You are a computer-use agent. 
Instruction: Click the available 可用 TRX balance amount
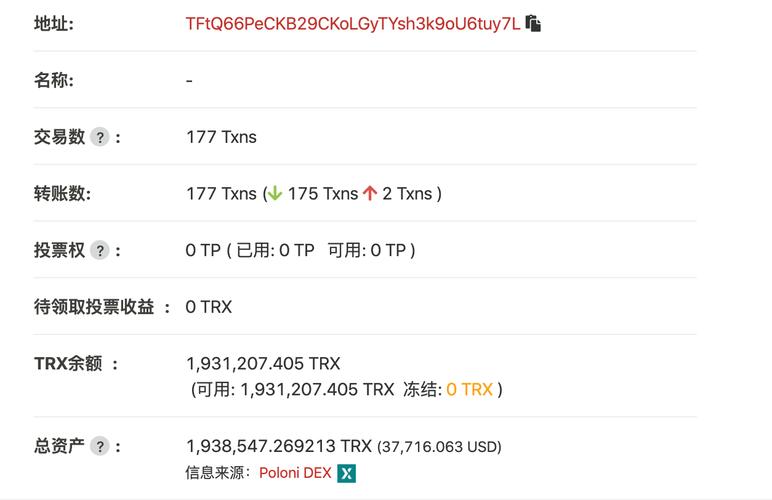[317, 389]
